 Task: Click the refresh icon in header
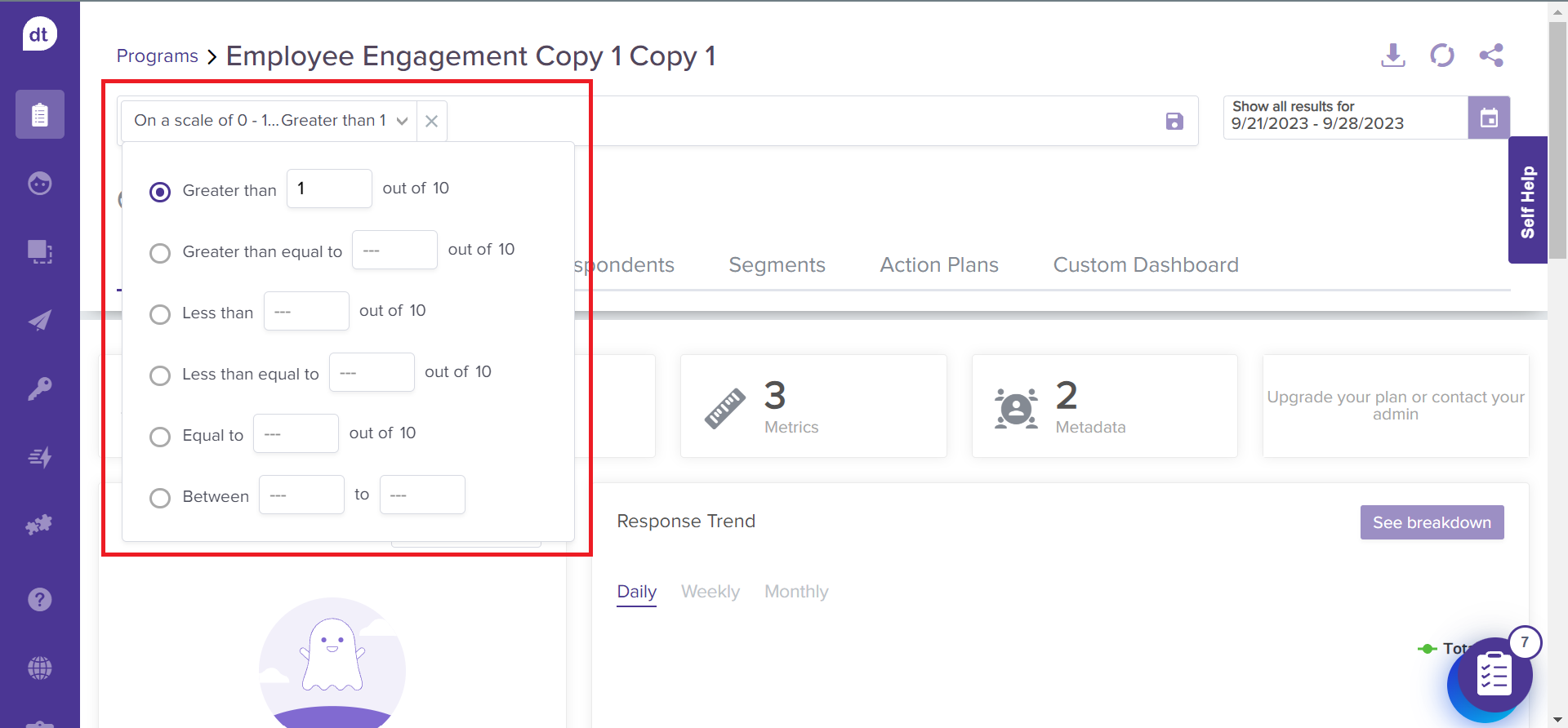coord(1441,55)
